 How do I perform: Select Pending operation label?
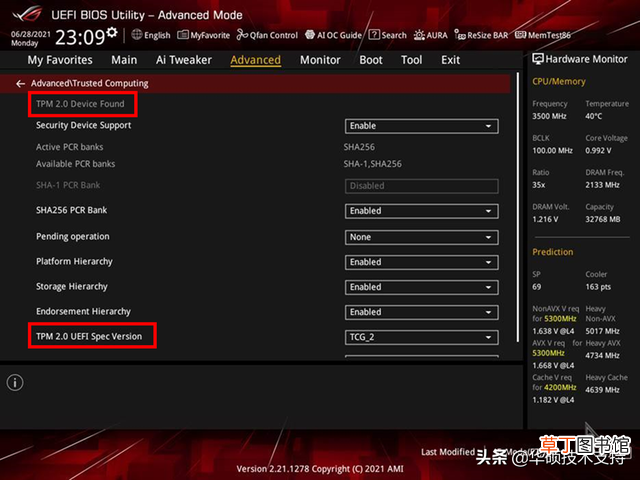pos(73,237)
